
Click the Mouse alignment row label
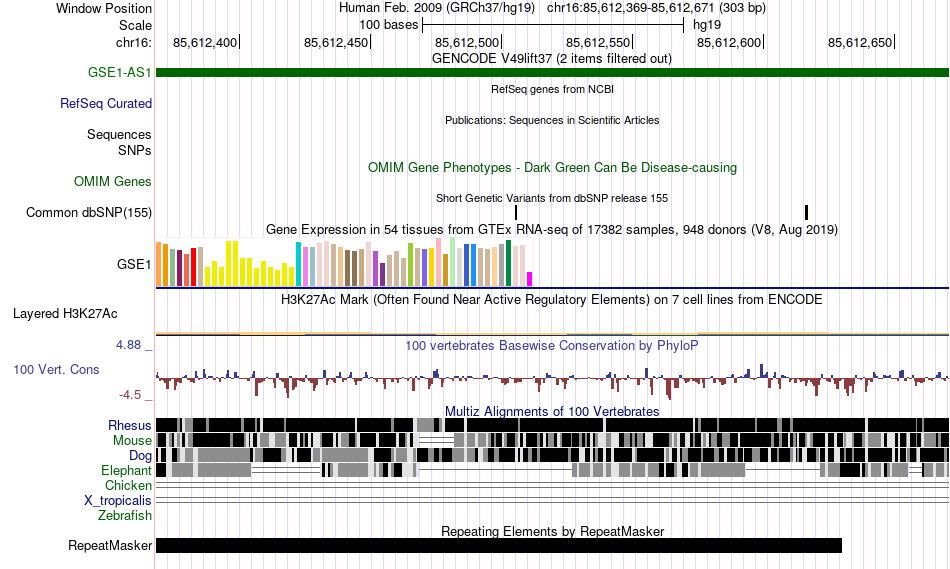click(x=132, y=441)
